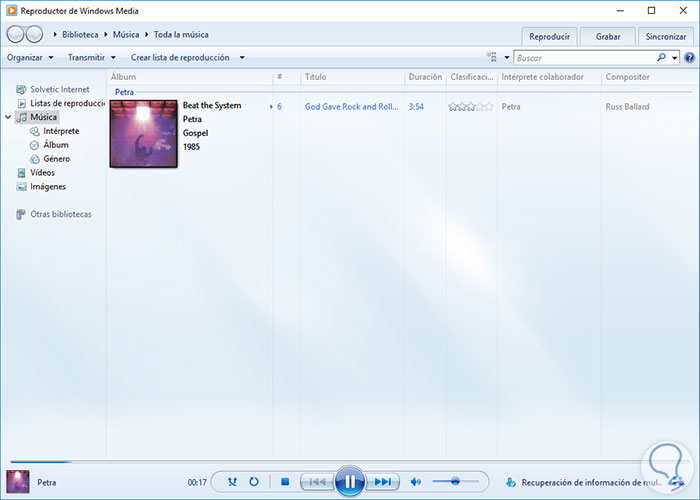
Task: Click the view options icon
Action: tap(492, 57)
